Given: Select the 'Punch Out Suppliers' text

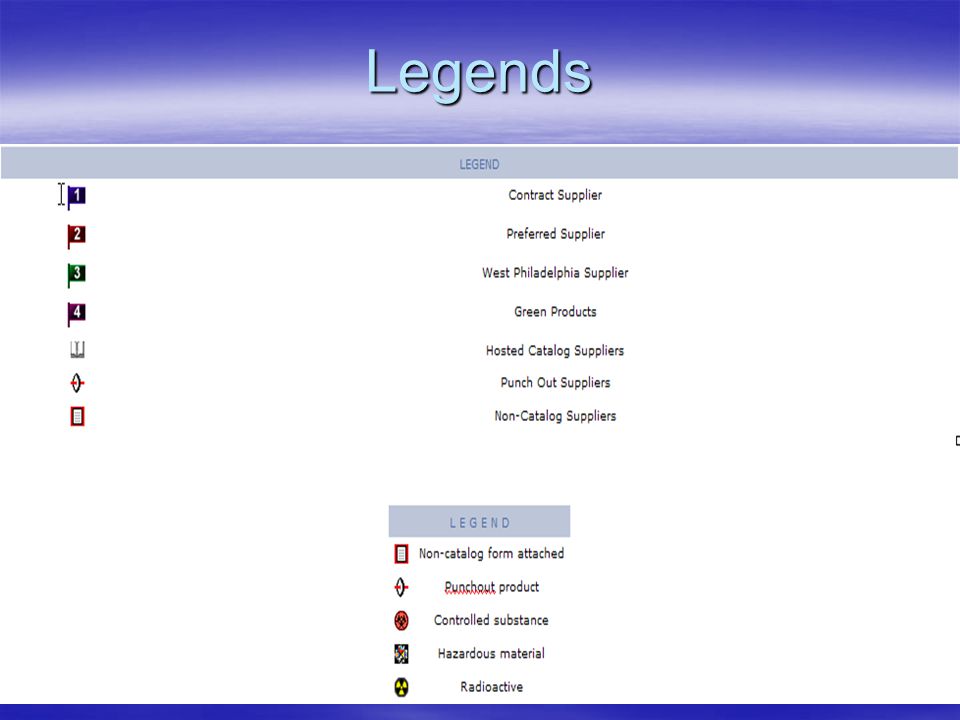Looking at the screenshot, I should point(555,383).
